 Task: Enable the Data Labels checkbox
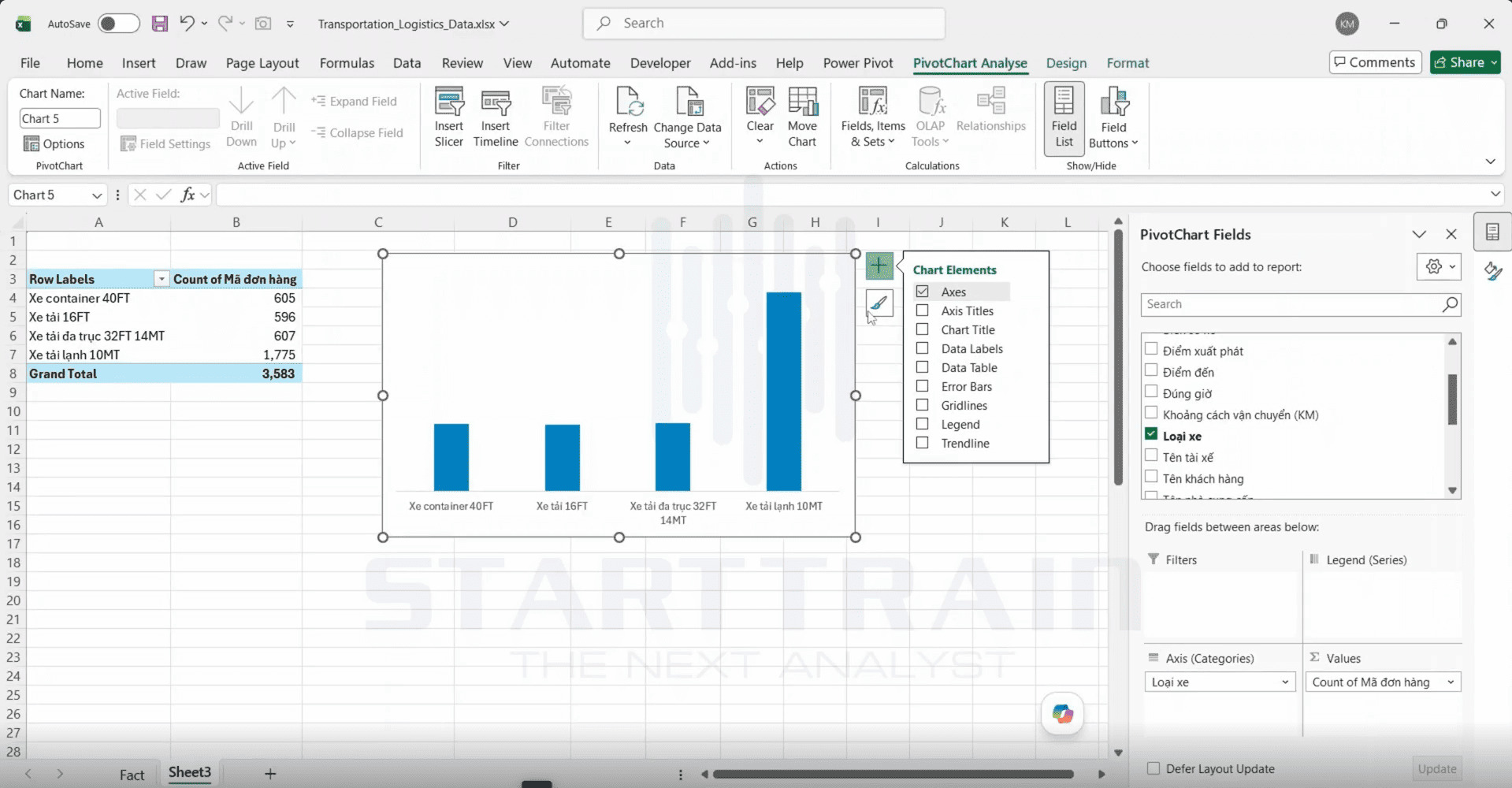tap(922, 348)
